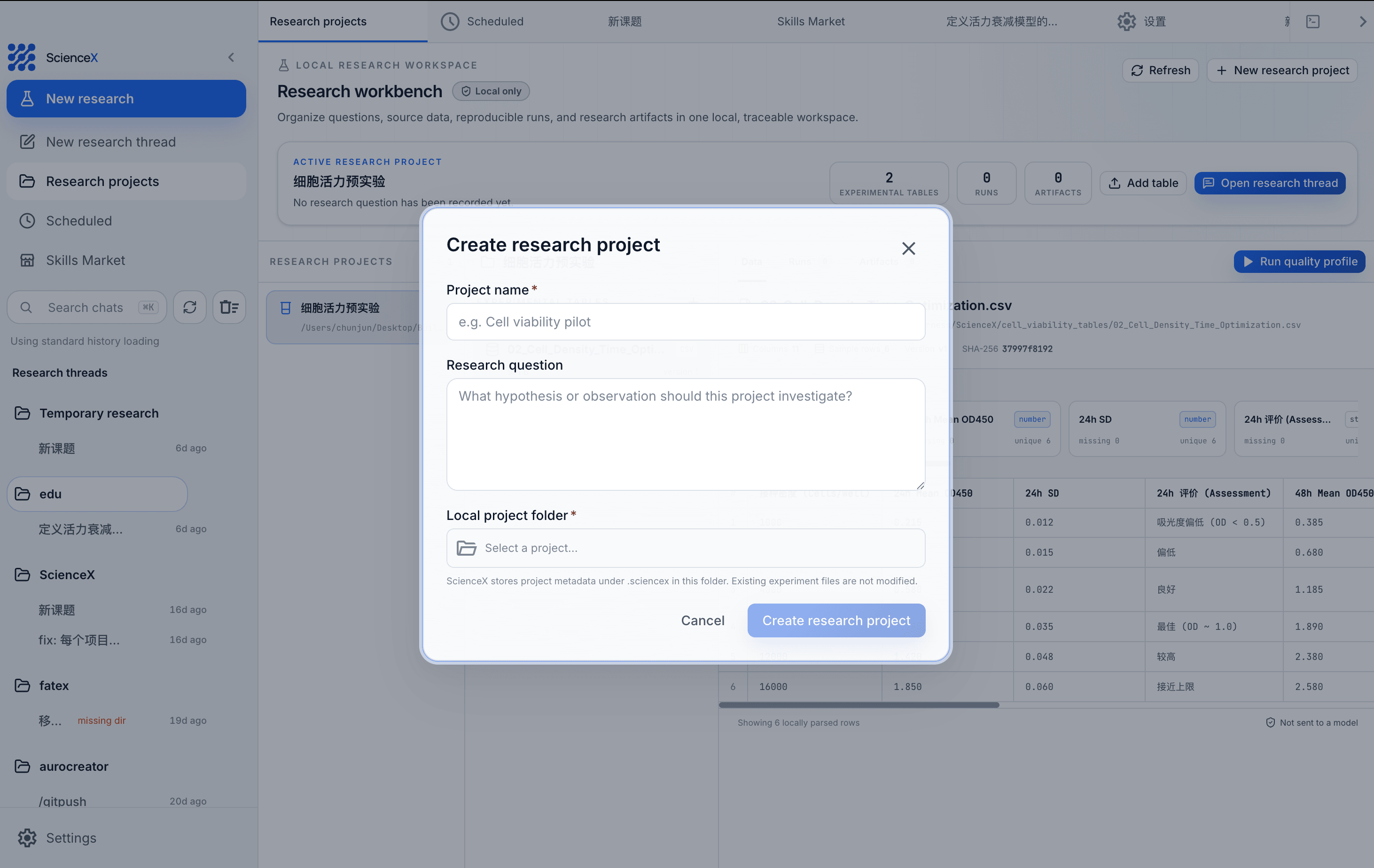Screen dimensions: 1374x868
Task: Click the 1.185 value in the 48h column
Action: (x=1309, y=589)
